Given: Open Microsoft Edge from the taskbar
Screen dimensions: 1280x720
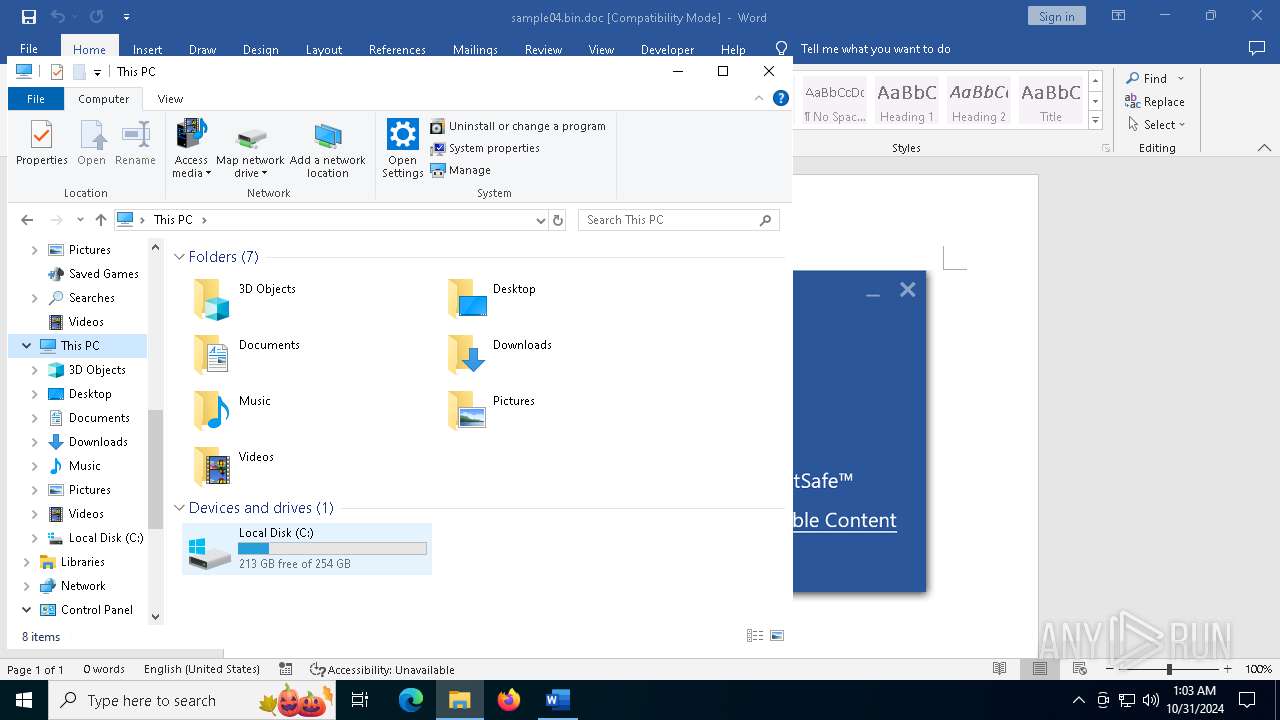Looking at the screenshot, I should (x=411, y=700).
